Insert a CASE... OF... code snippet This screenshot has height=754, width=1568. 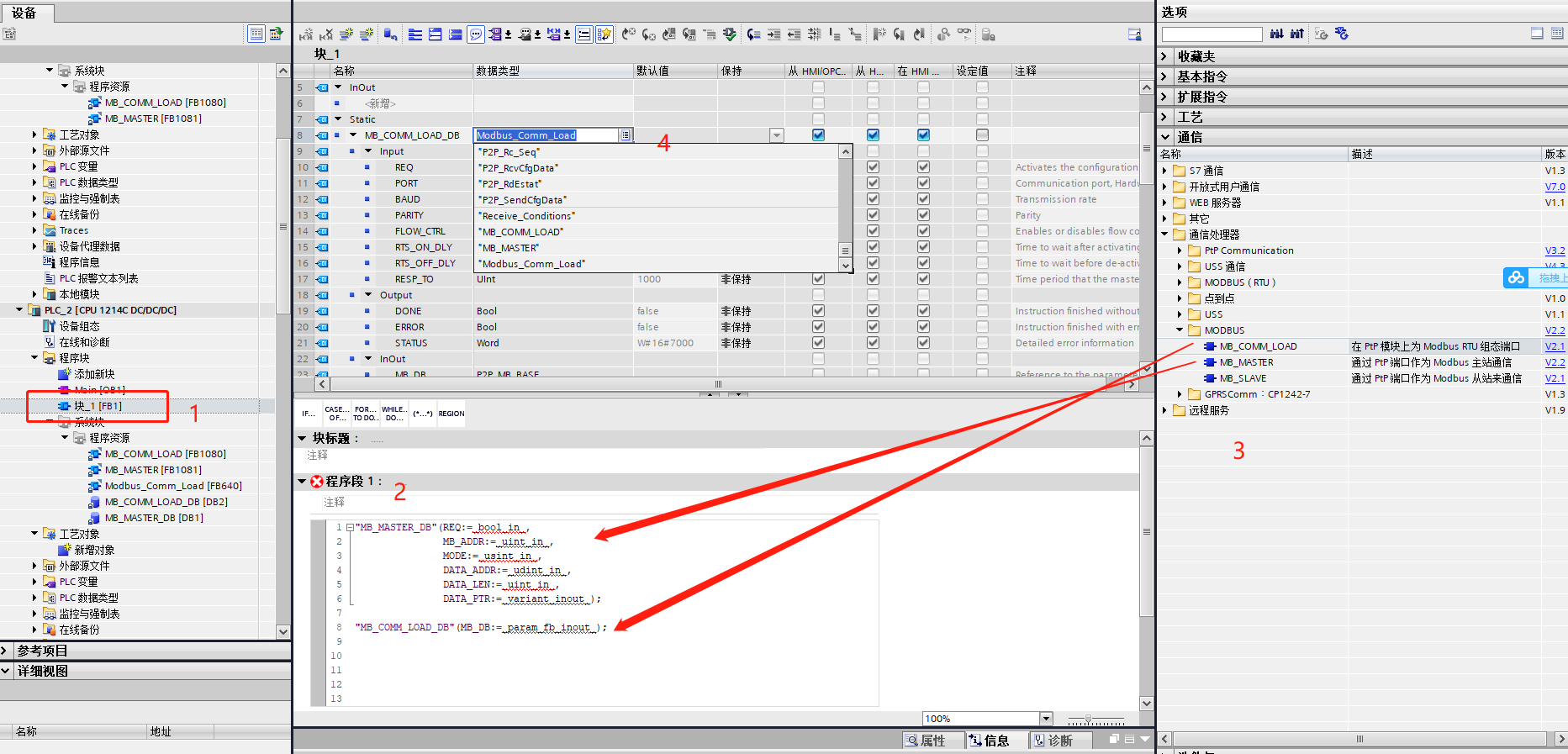click(337, 414)
